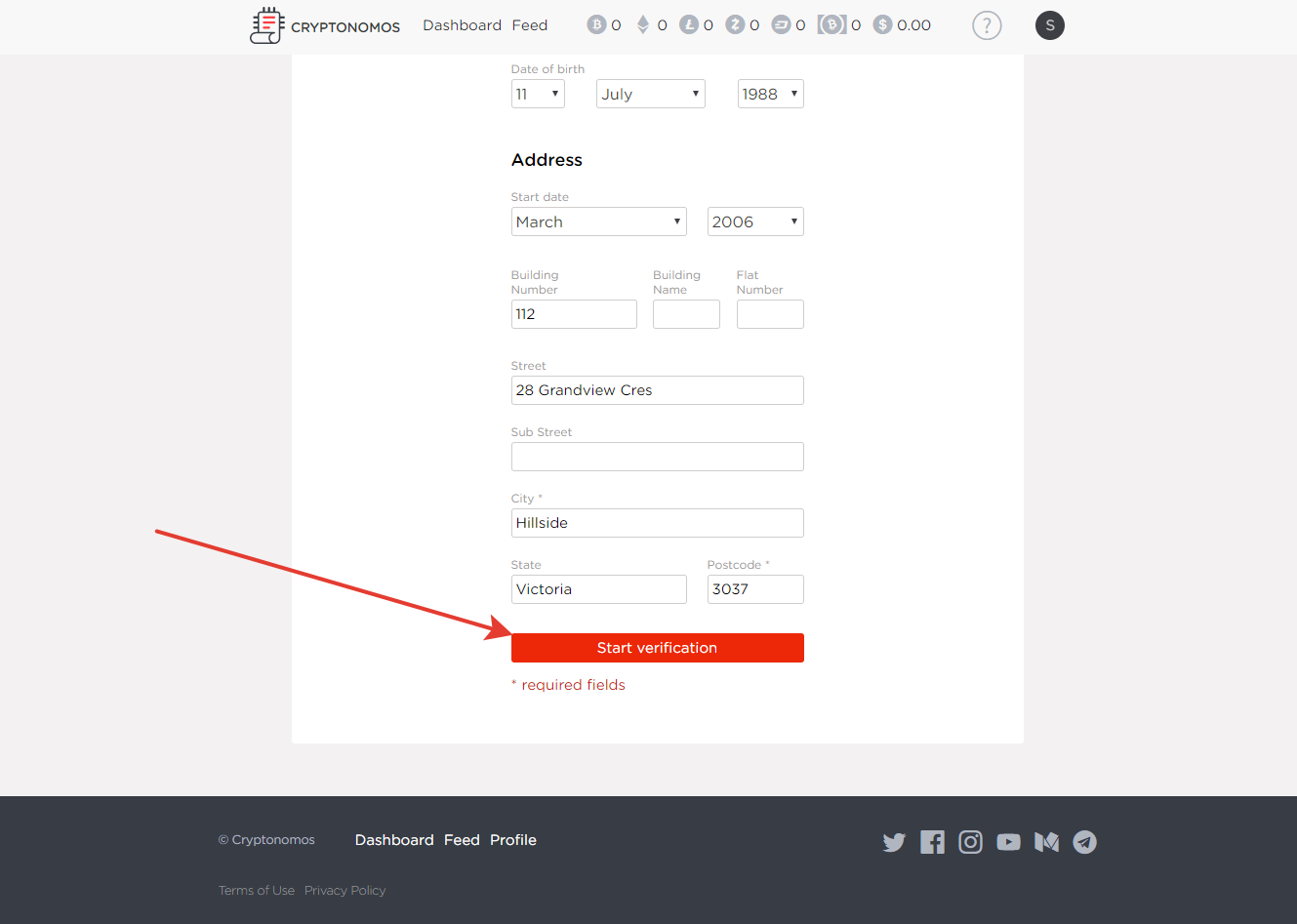Click the Address section heading
The width and height of the screenshot is (1297, 924).
click(547, 160)
